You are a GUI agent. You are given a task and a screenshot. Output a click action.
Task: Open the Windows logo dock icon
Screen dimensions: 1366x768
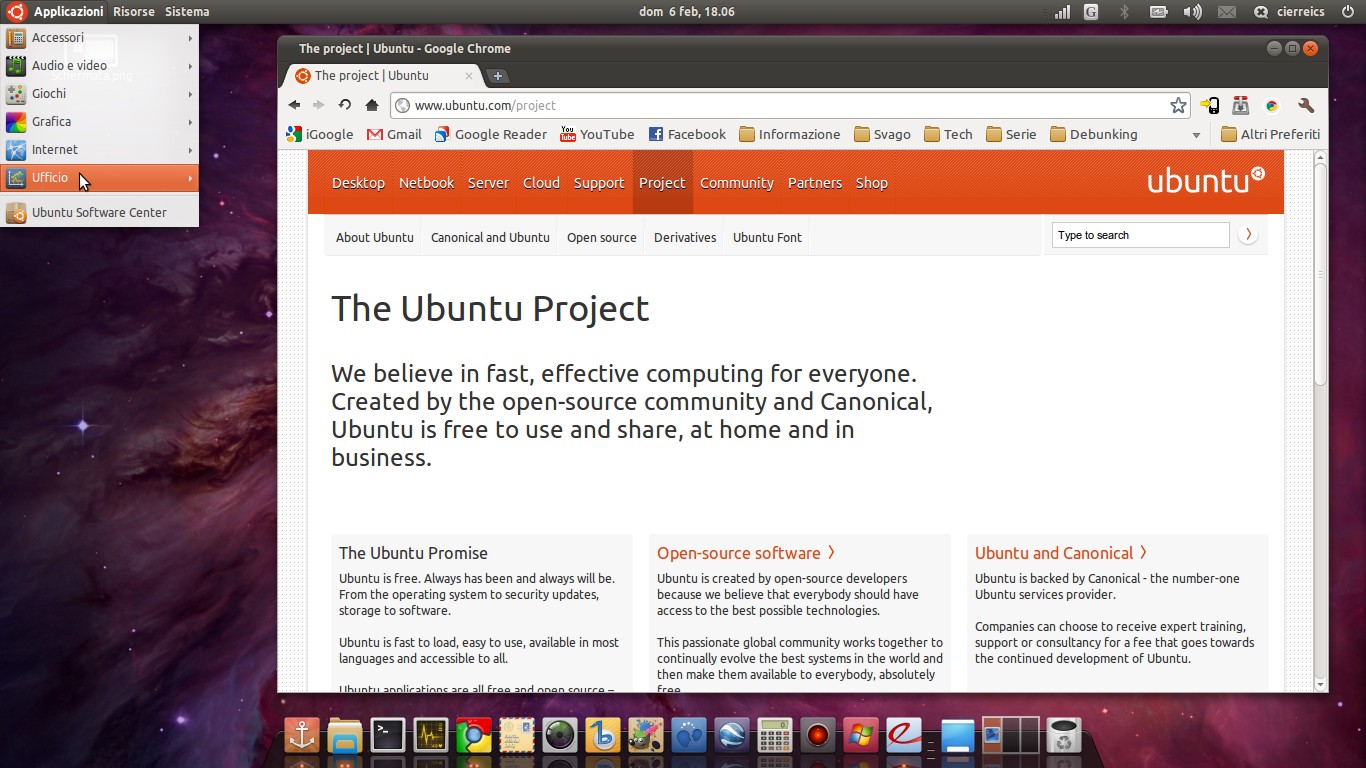click(861, 735)
